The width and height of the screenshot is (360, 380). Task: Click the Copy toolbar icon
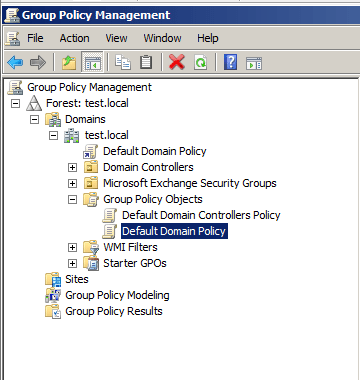[x=123, y=62]
